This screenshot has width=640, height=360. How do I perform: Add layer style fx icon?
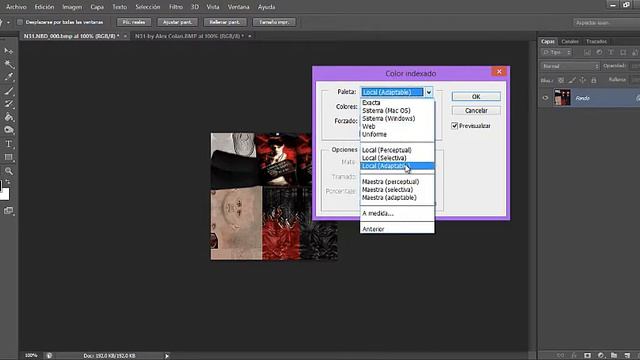(x=574, y=356)
